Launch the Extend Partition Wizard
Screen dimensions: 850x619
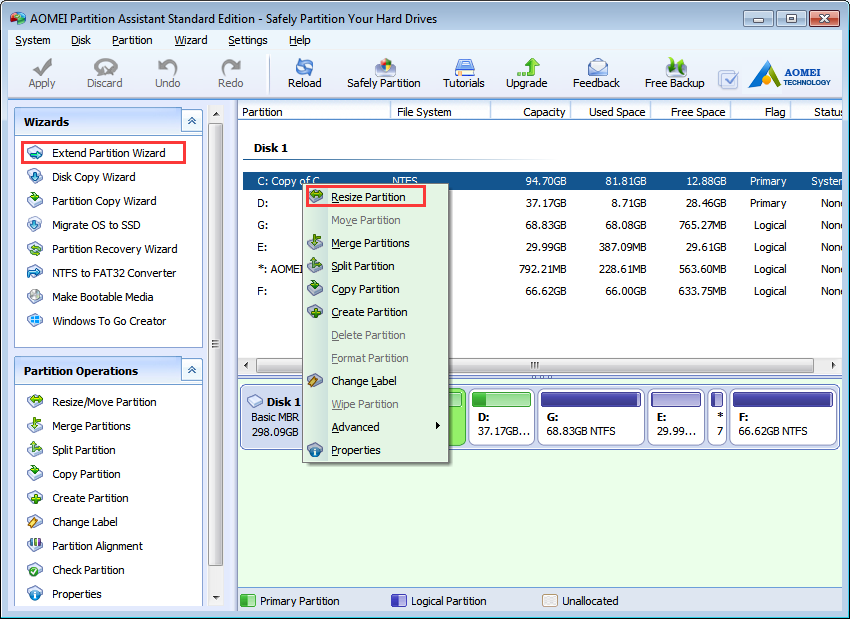click(x=104, y=153)
